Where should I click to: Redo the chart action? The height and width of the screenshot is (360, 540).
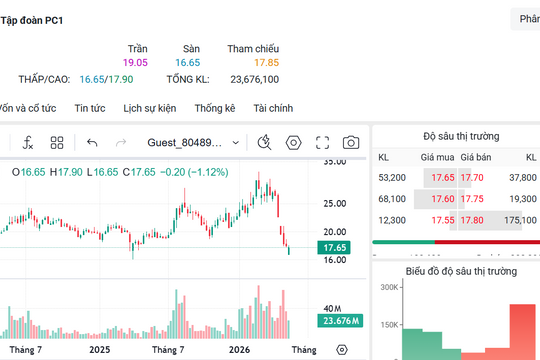click(121, 143)
